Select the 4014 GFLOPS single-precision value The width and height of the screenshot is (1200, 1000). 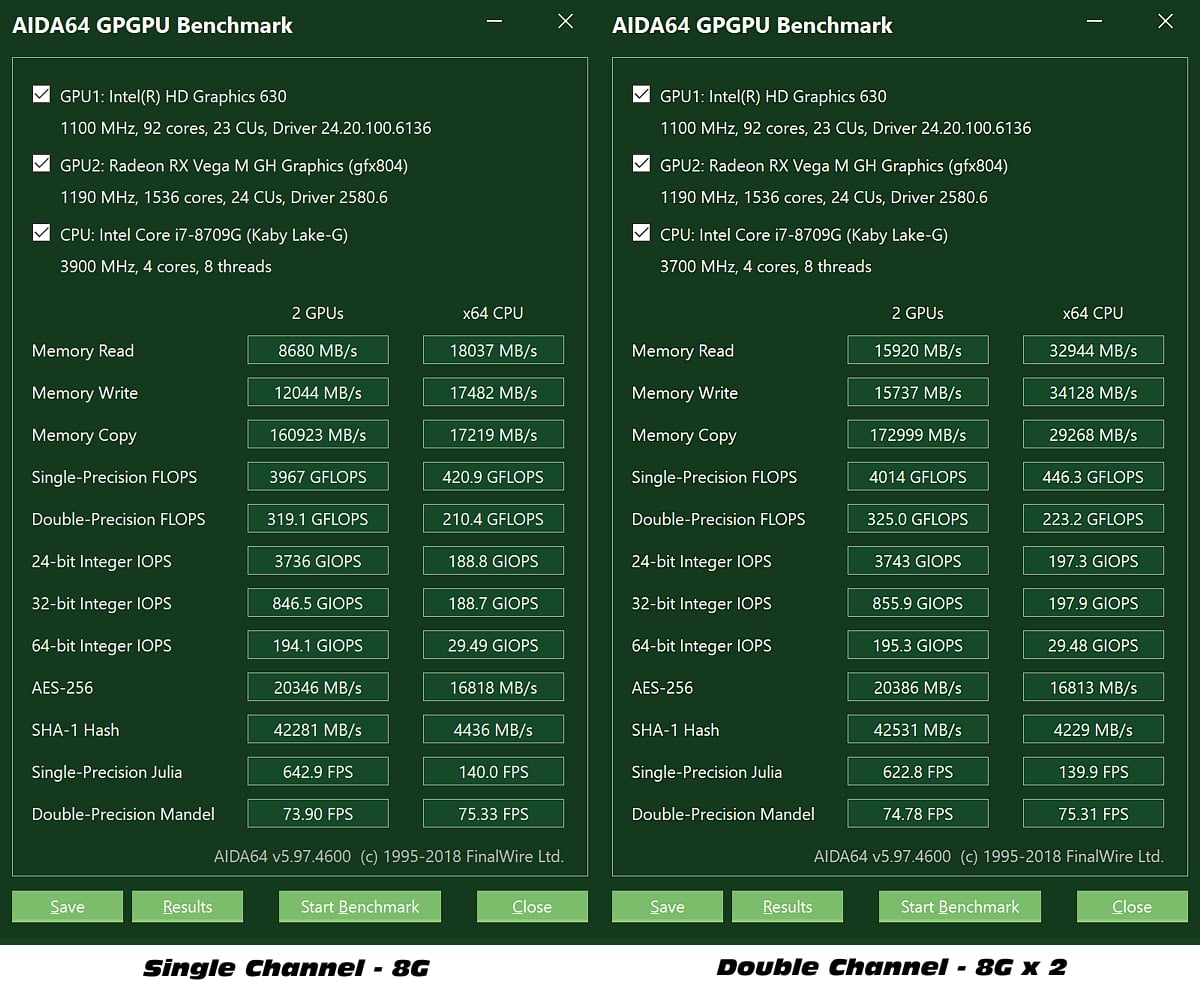[x=918, y=476]
